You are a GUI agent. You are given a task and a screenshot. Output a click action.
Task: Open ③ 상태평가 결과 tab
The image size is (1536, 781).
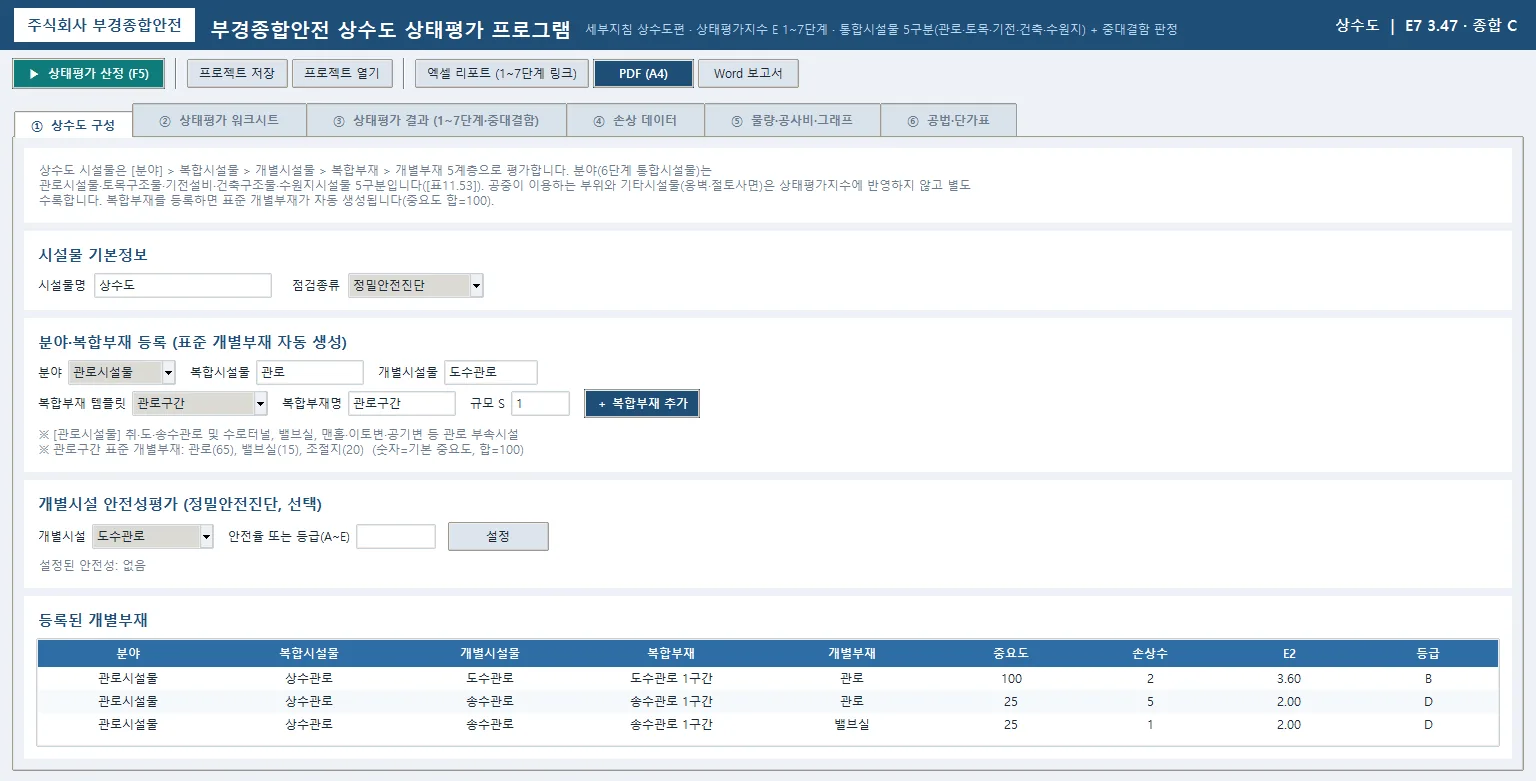pos(436,120)
